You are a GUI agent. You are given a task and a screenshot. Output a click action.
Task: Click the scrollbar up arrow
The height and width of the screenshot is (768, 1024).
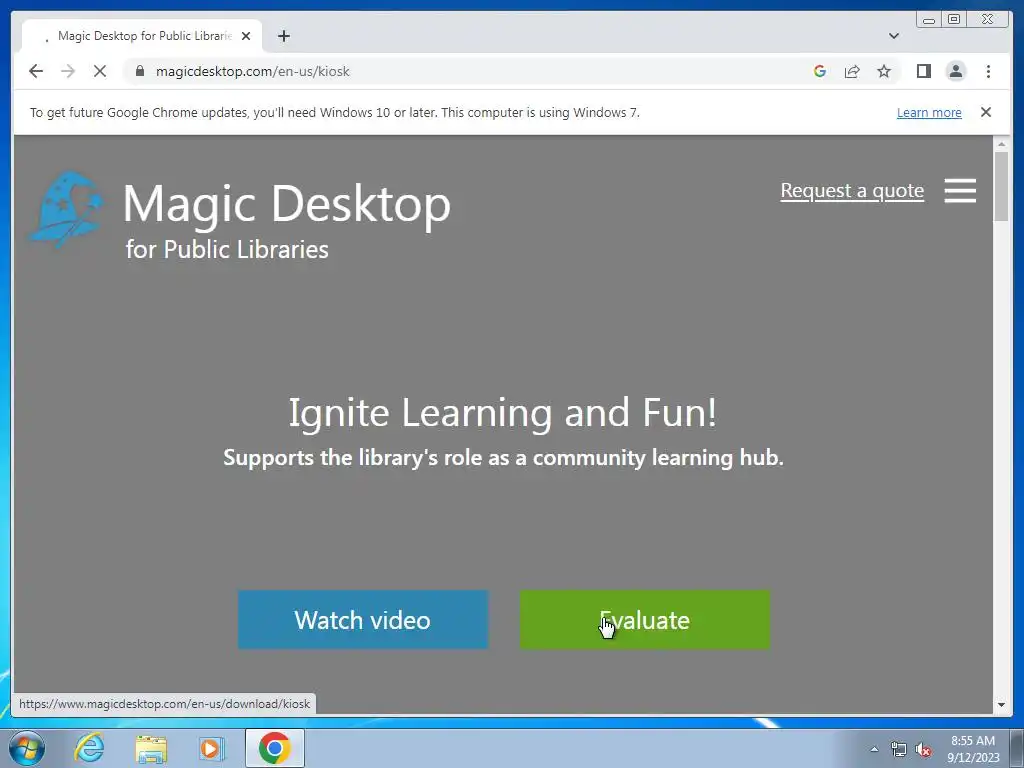pyautogui.click(x=1001, y=144)
